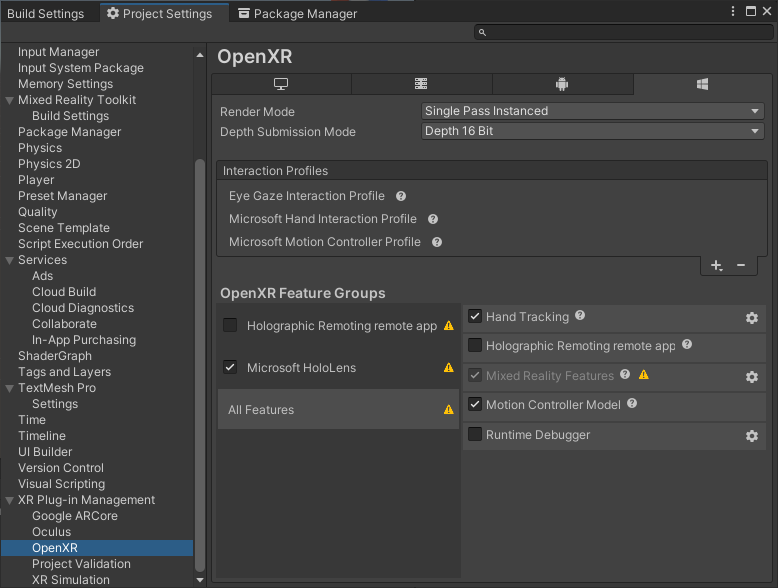The height and width of the screenshot is (588, 778).
Task: Switch to the Build Settings tab
Action: click(46, 13)
